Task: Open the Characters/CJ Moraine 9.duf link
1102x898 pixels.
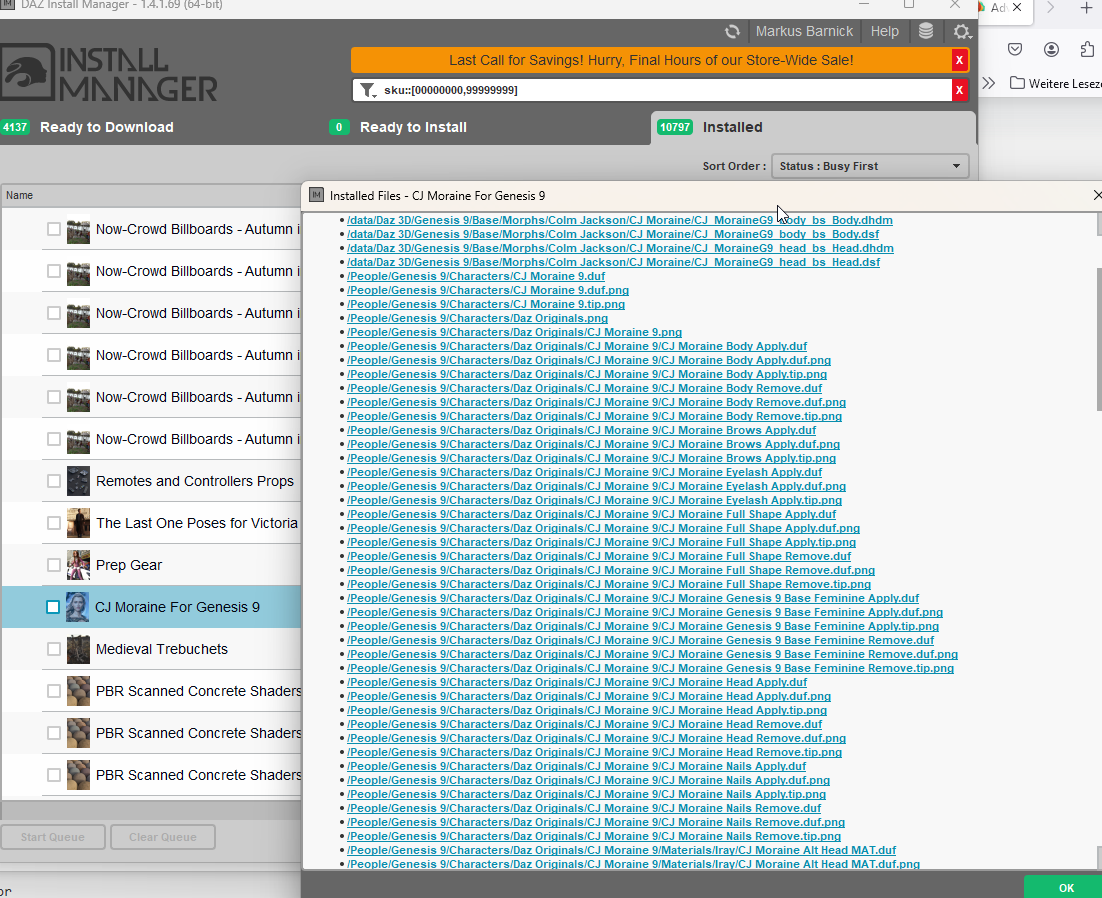Action: point(476,276)
